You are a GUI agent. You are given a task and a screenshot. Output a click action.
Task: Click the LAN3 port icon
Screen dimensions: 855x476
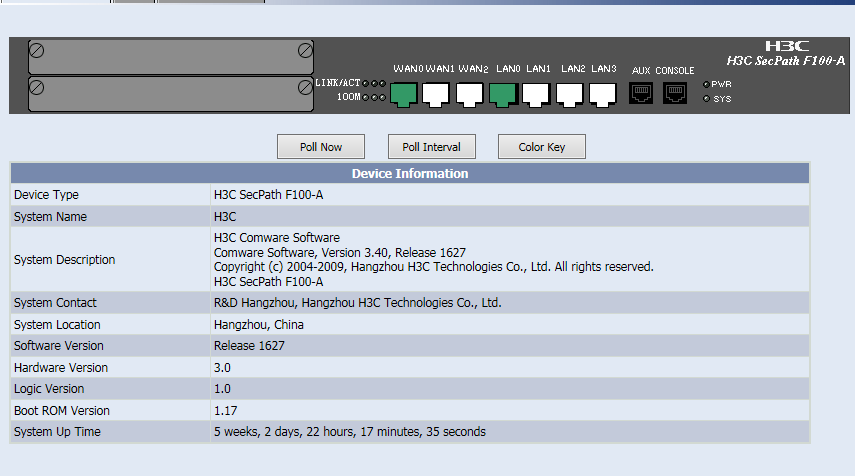[x=603, y=94]
